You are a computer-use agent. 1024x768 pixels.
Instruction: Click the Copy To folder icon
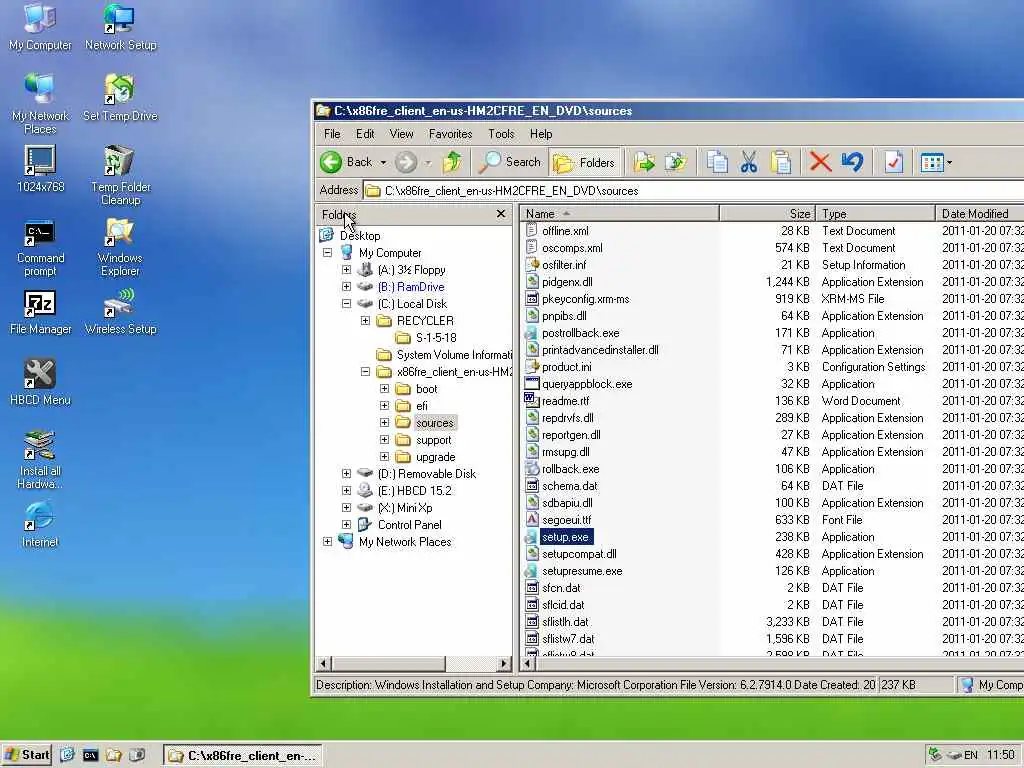tap(676, 162)
